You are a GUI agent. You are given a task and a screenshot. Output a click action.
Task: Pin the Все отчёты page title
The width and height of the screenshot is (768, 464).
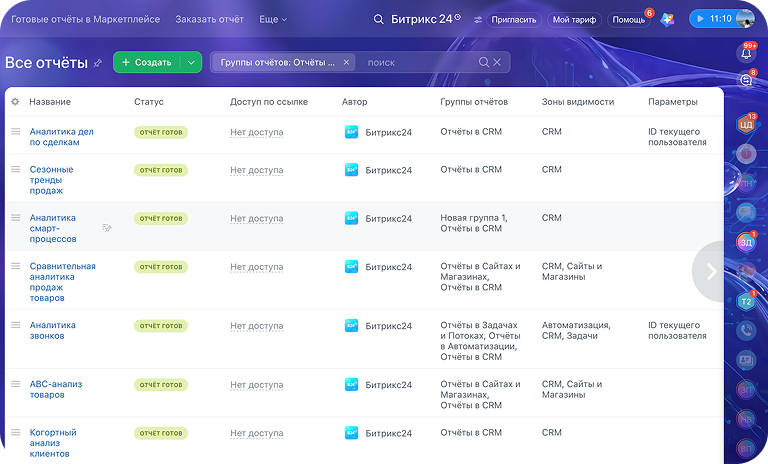(x=98, y=63)
